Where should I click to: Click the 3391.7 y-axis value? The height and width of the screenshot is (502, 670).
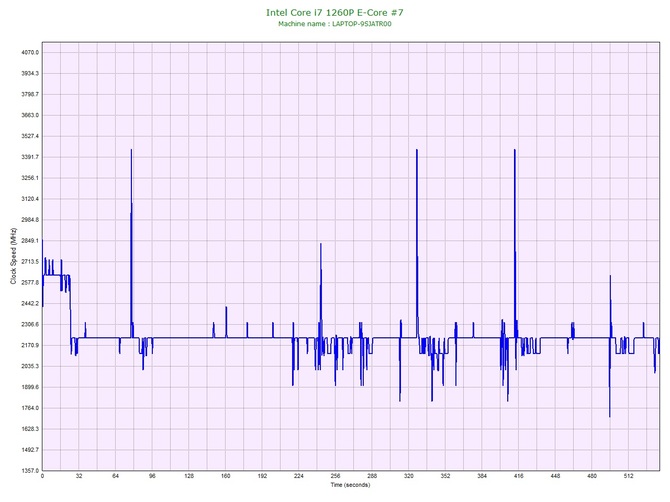[x=30, y=157]
